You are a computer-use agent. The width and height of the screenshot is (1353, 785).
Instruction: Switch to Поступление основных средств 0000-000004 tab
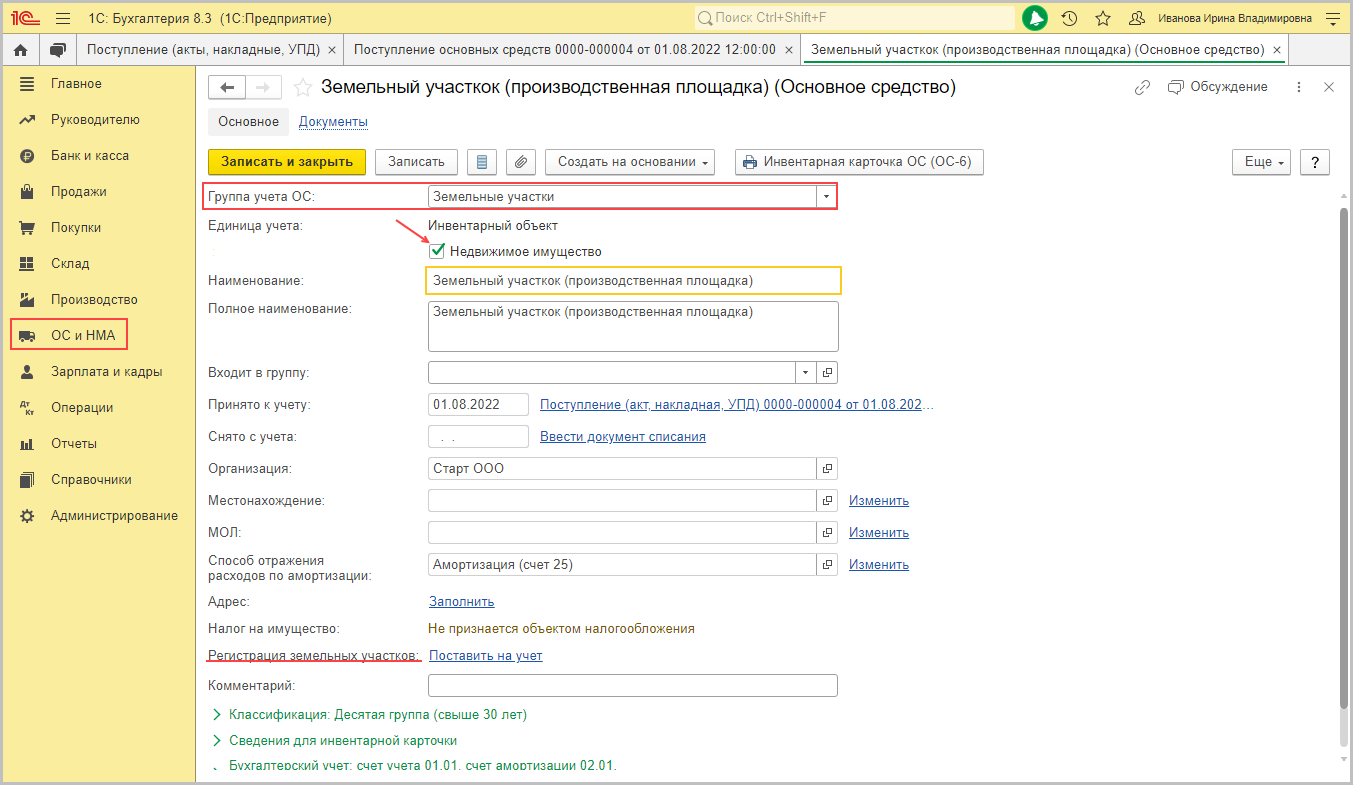(x=565, y=49)
